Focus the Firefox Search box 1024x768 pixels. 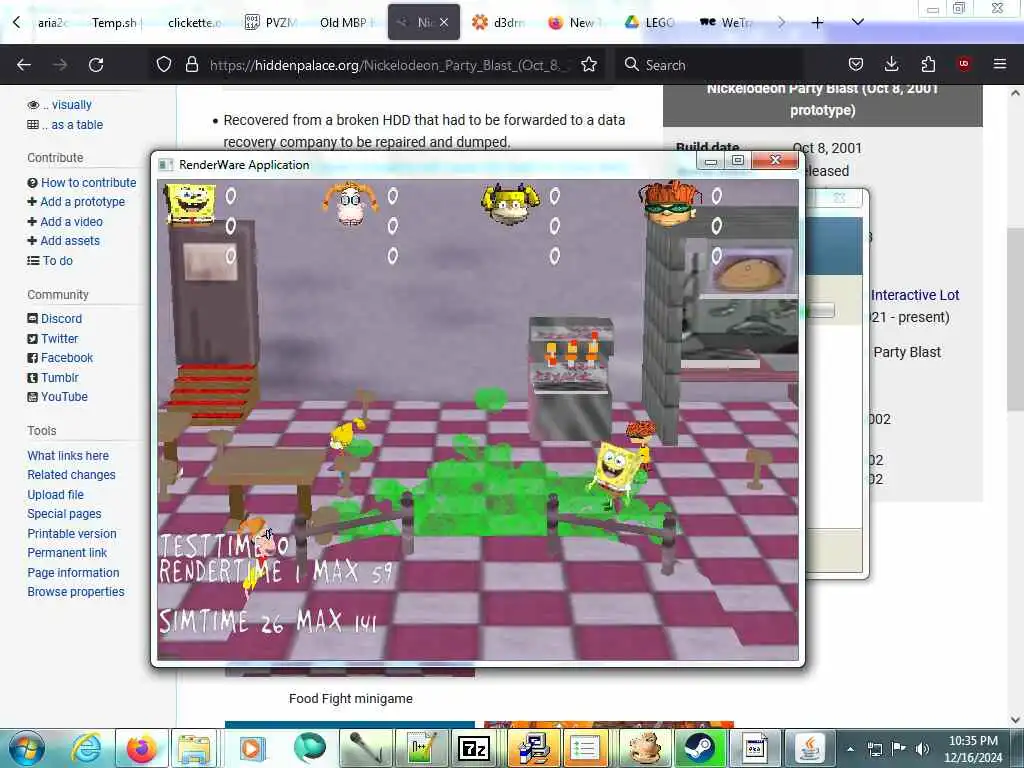[x=712, y=65]
